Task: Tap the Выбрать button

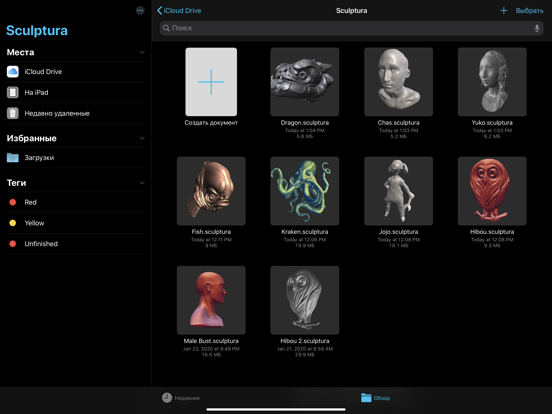Action: click(529, 11)
